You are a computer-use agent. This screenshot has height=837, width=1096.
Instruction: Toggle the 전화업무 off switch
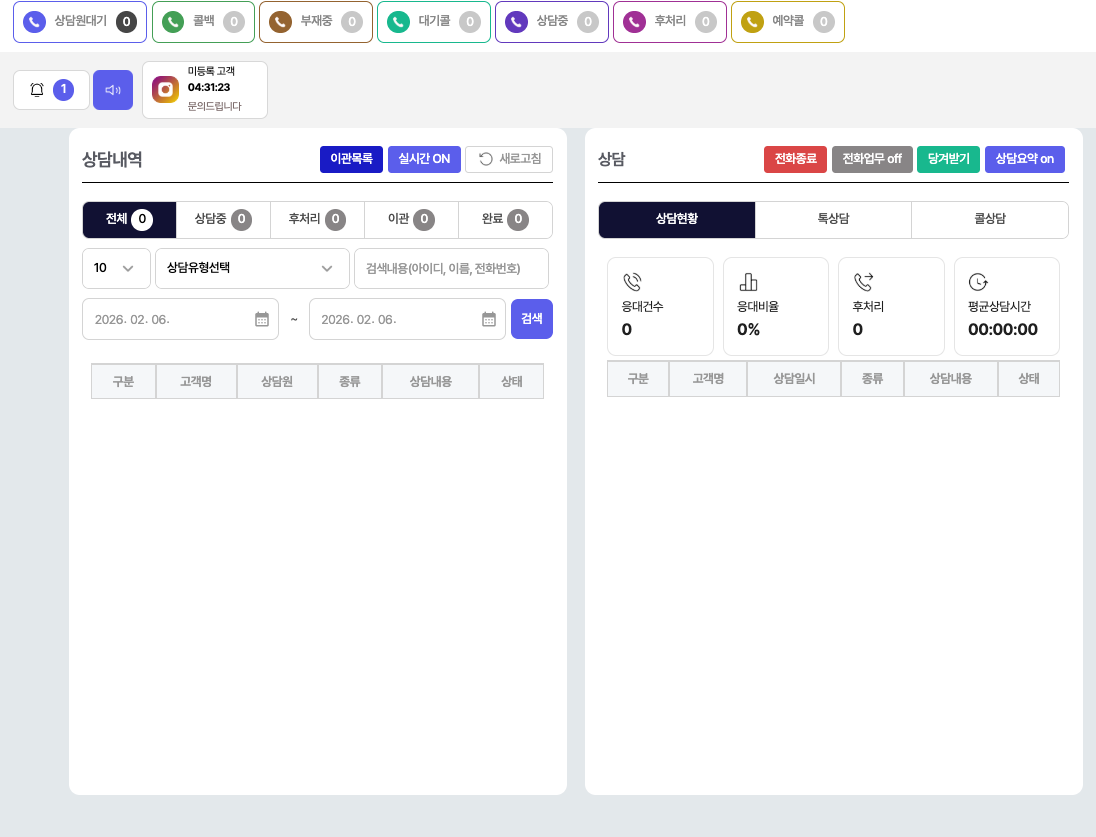pos(872,159)
